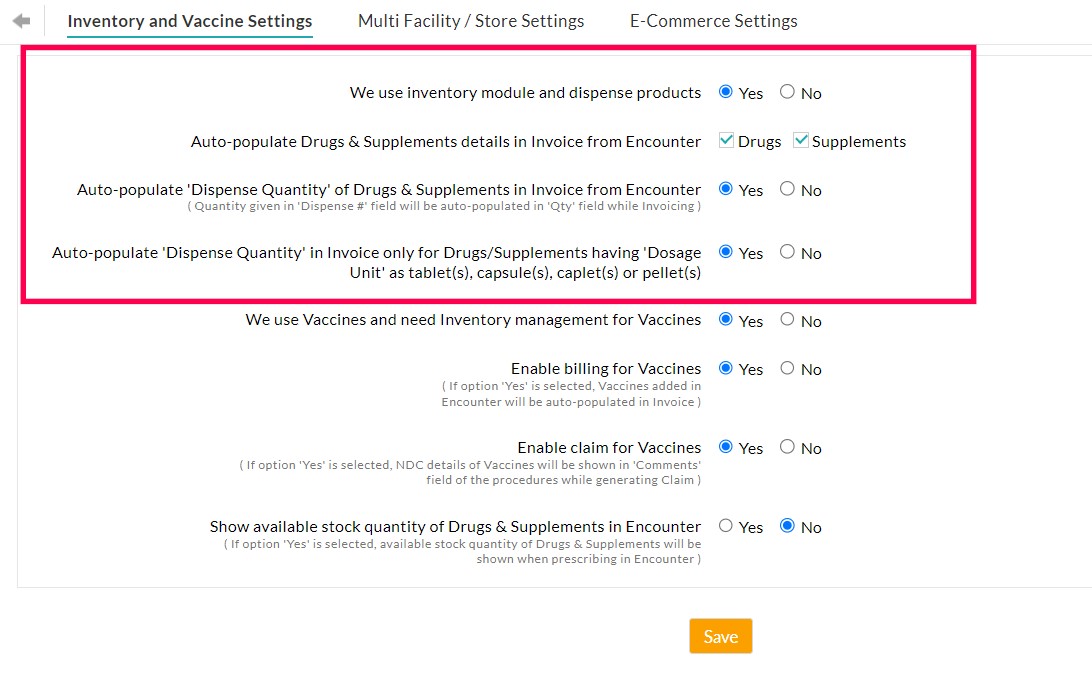1092x687 pixels.
Task: Enable billing for Vaccines with 'Yes' option
Action: pos(726,368)
